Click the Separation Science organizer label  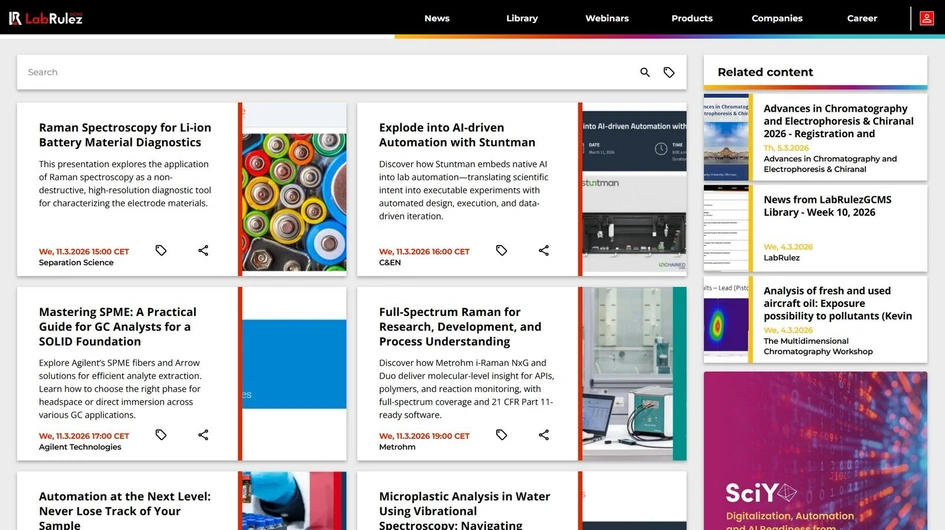pos(76,262)
